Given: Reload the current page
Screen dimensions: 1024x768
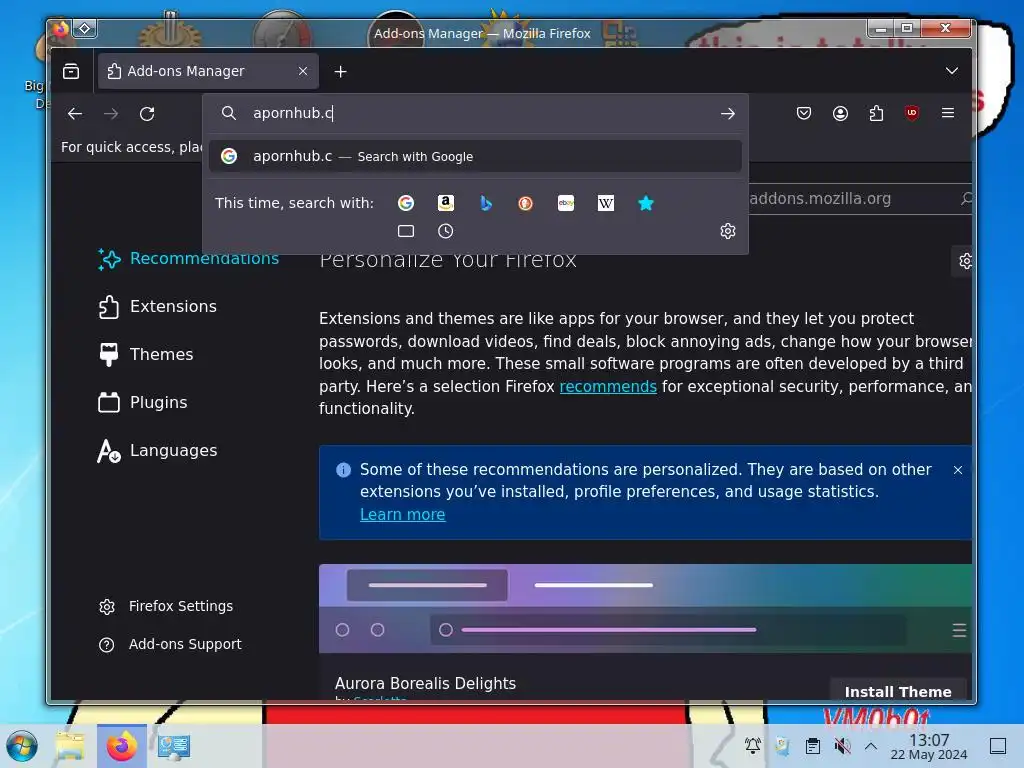Looking at the screenshot, I should (x=147, y=114).
